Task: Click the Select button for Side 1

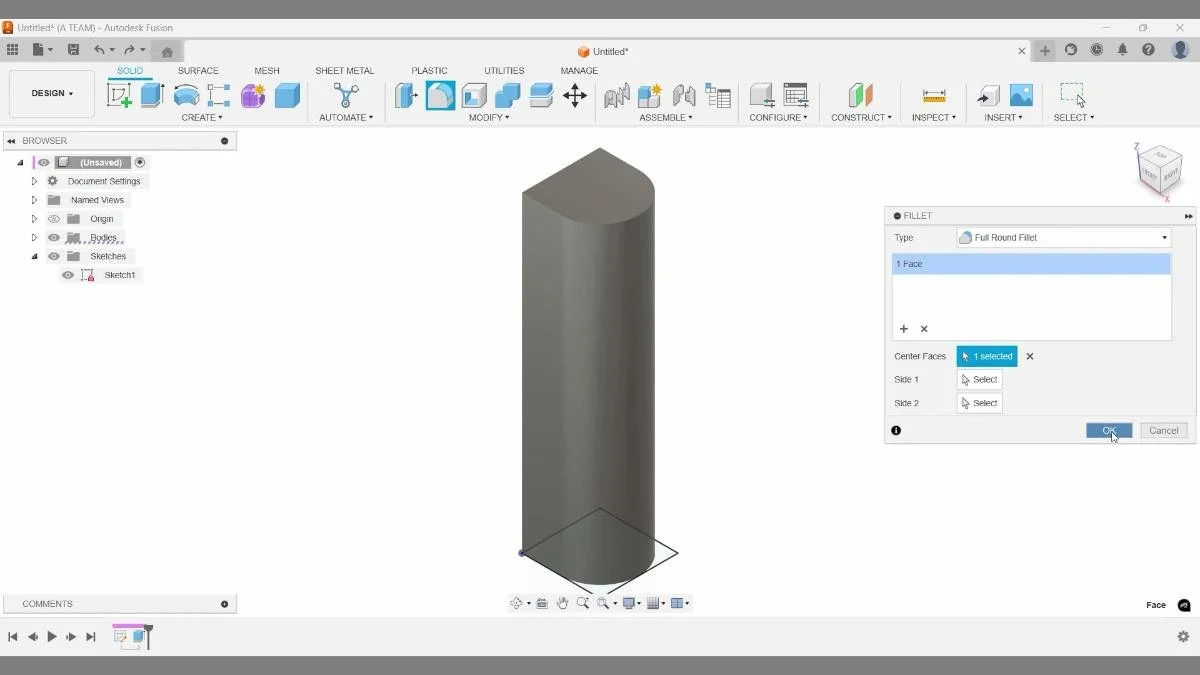Action: pos(979,379)
